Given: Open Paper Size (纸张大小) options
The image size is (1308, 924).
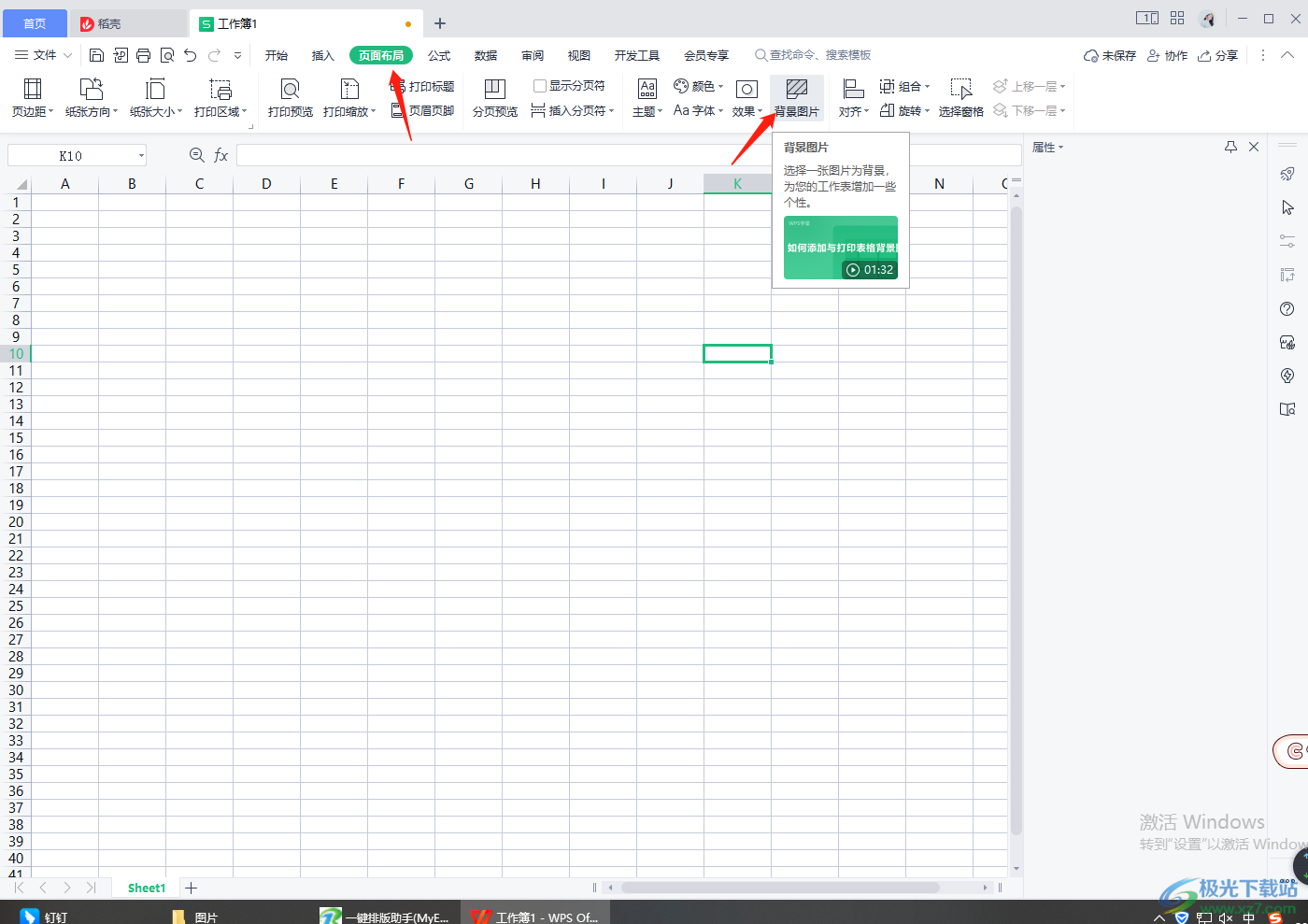Looking at the screenshot, I should pyautogui.click(x=155, y=97).
